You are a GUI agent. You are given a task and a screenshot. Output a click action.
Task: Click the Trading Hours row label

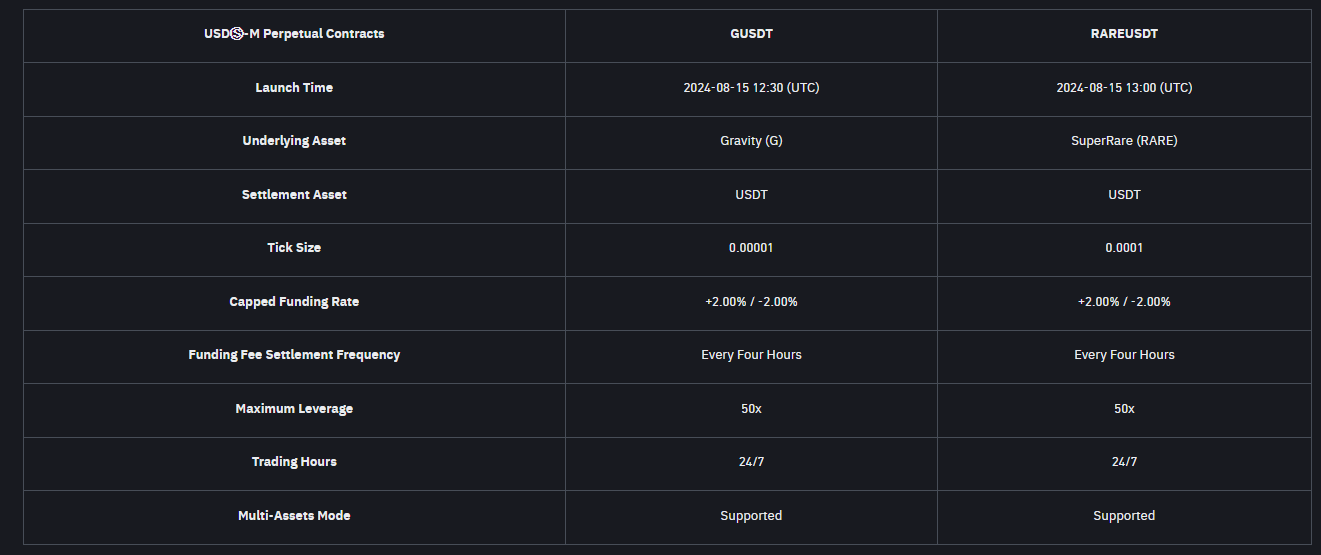click(294, 462)
